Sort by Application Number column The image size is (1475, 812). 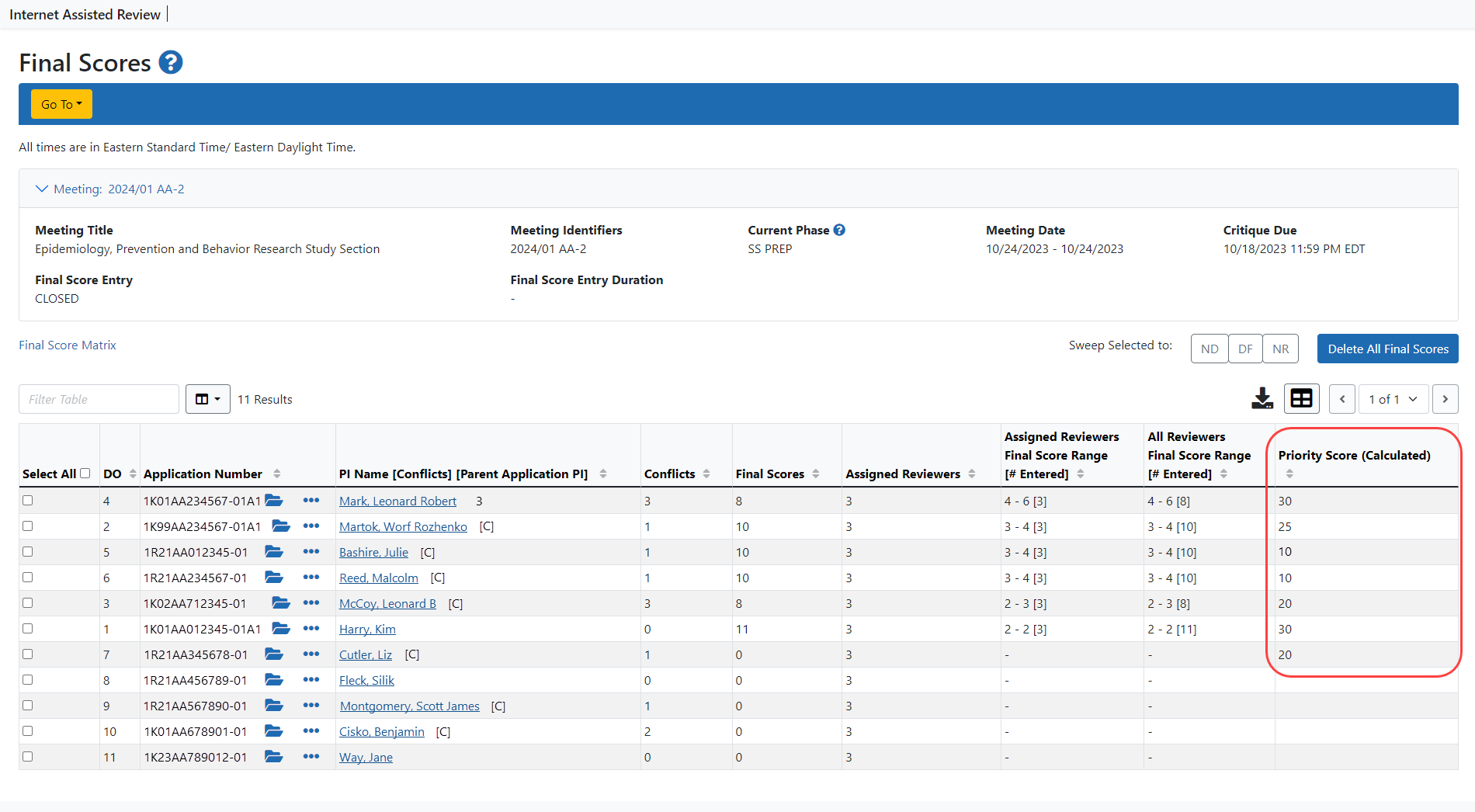(x=277, y=474)
